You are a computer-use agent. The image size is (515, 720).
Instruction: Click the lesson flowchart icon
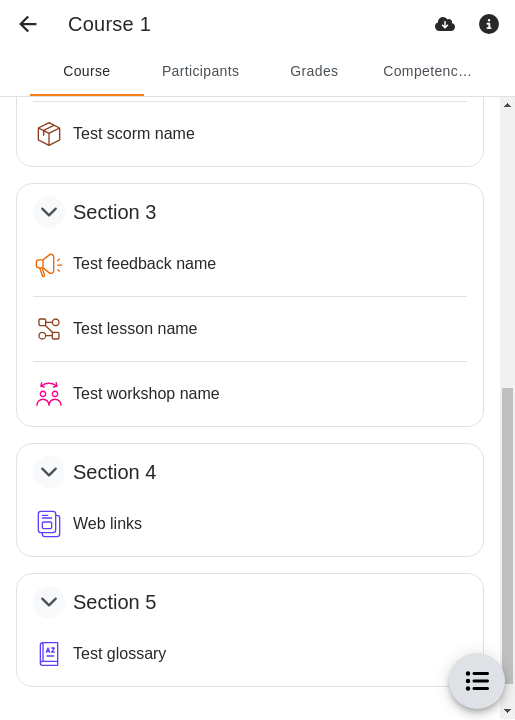[49, 329]
